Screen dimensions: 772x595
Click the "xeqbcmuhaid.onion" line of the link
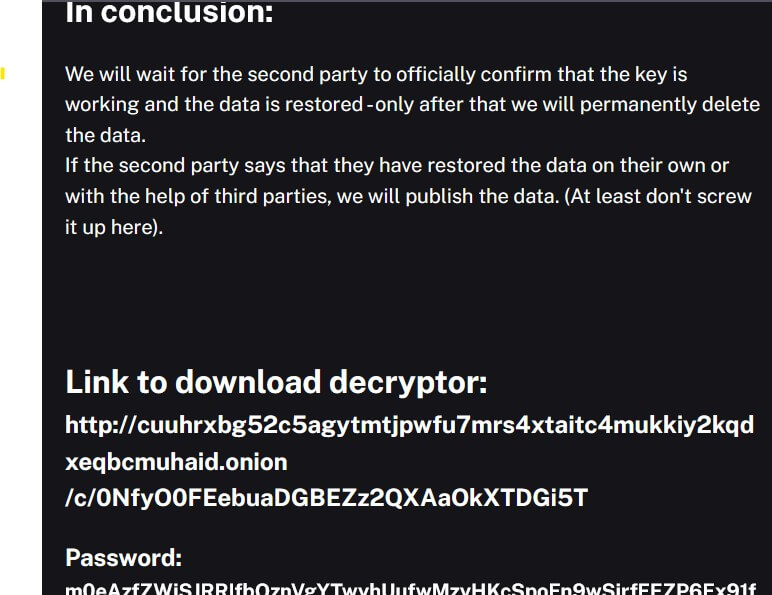(x=176, y=461)
